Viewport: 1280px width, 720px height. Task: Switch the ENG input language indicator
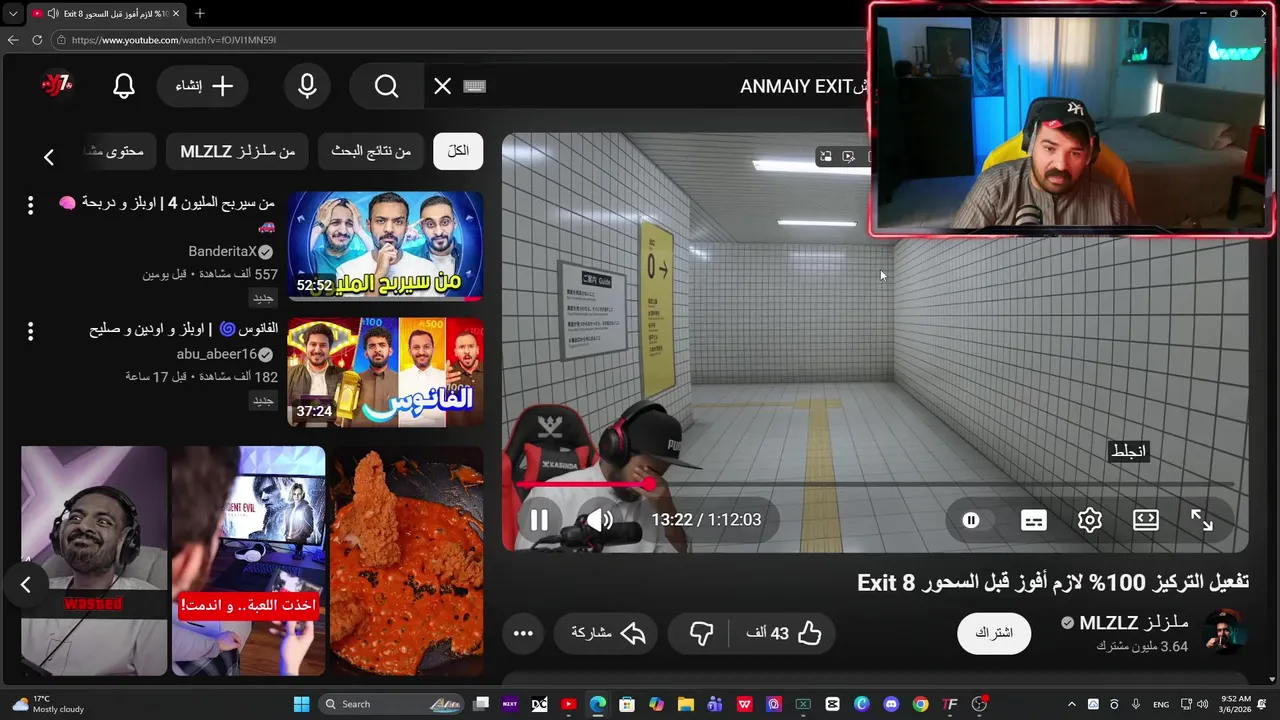coord(1161,704)
